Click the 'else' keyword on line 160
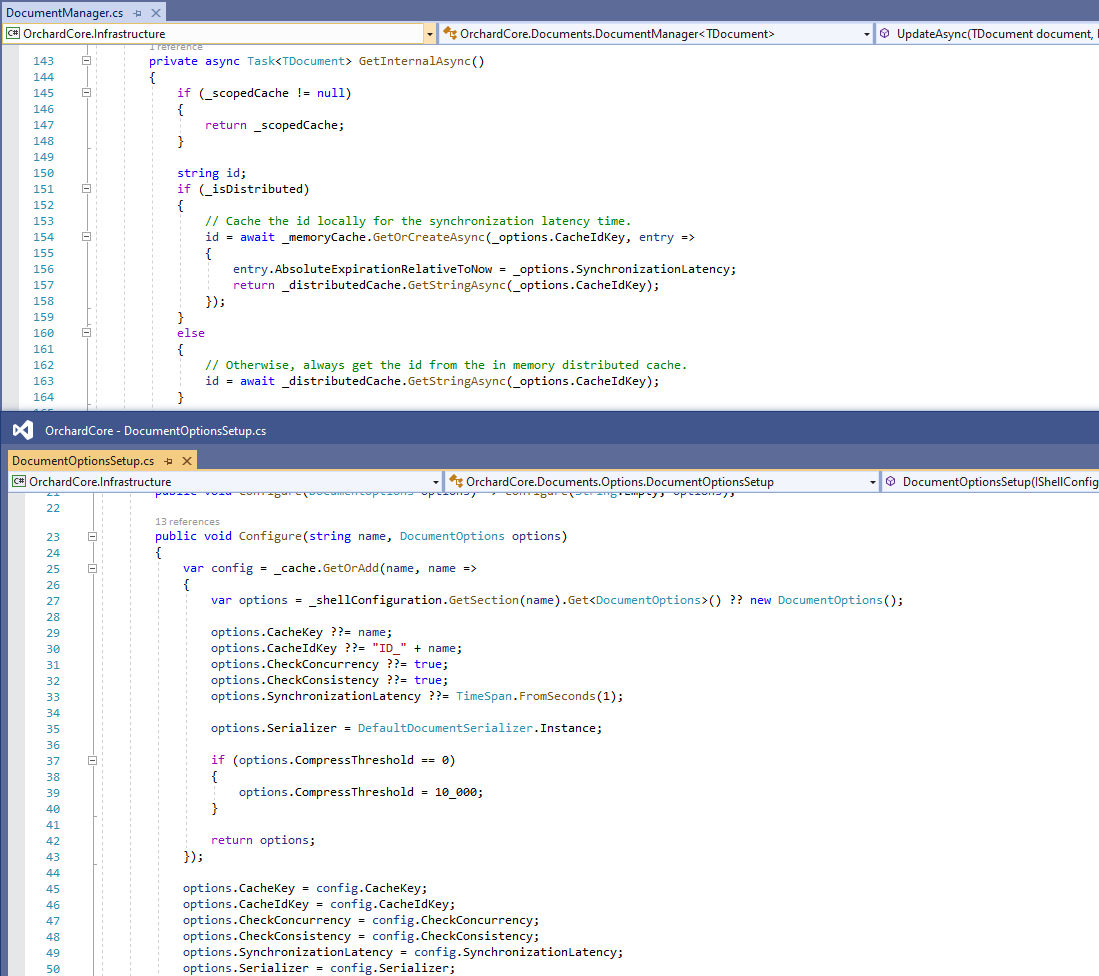The width and height of the screenshot is (1099, 976). pyautogui.click(x=191, y=333)
